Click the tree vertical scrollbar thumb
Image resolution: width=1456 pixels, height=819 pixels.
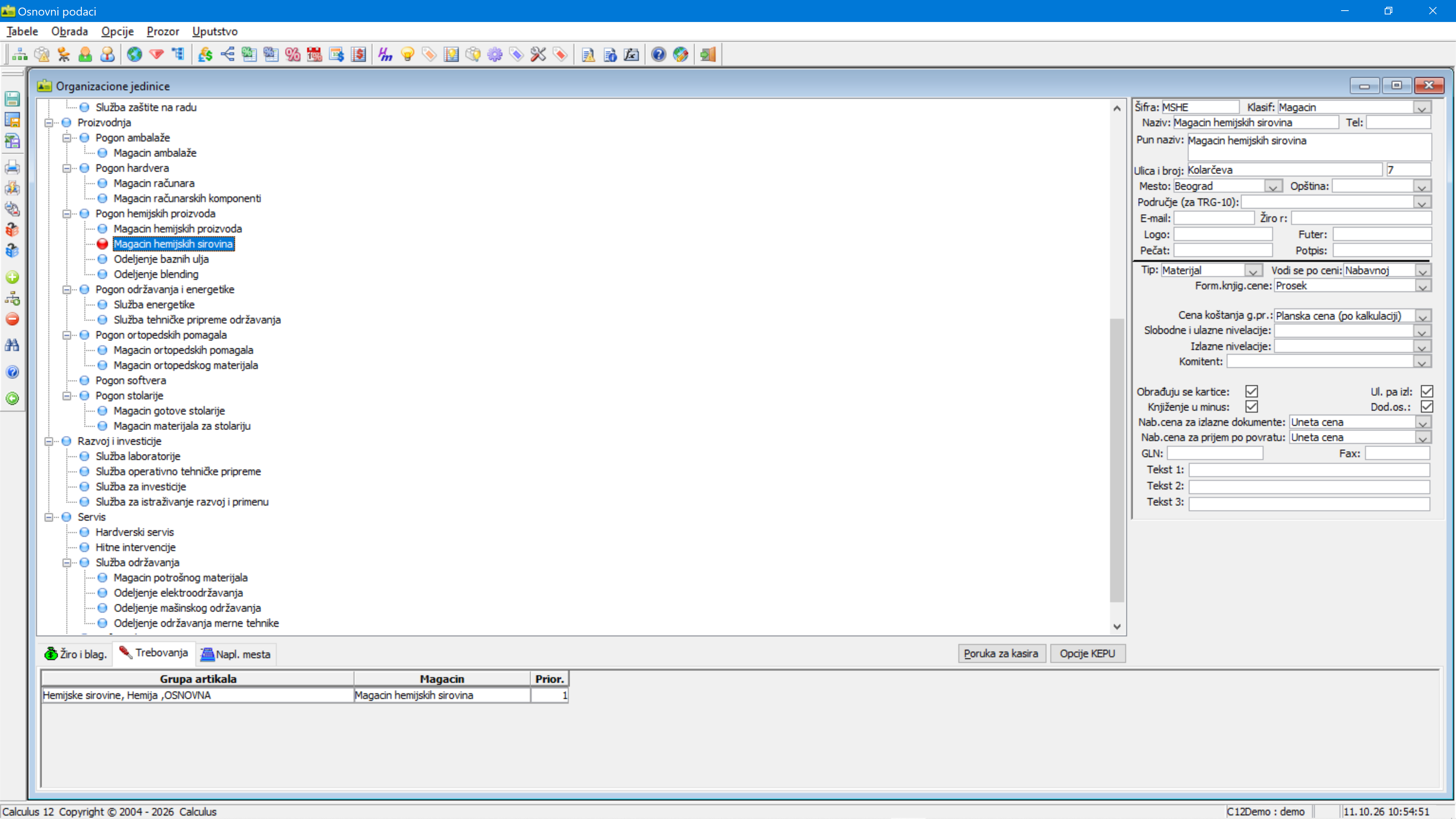point(1117,461)
